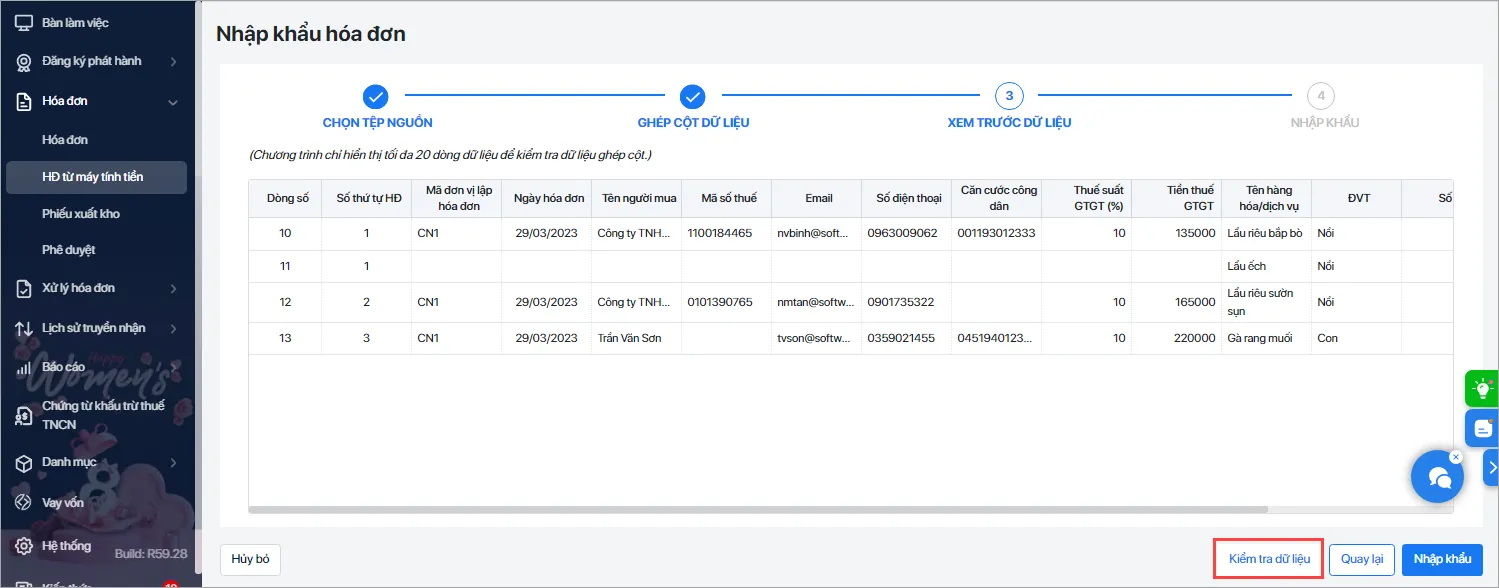Image resolution: width=1499 pixels, height=588 pixels.
Task: Go back to Ghép cột dữ liệu step
Action: click(x=693, y=97)
